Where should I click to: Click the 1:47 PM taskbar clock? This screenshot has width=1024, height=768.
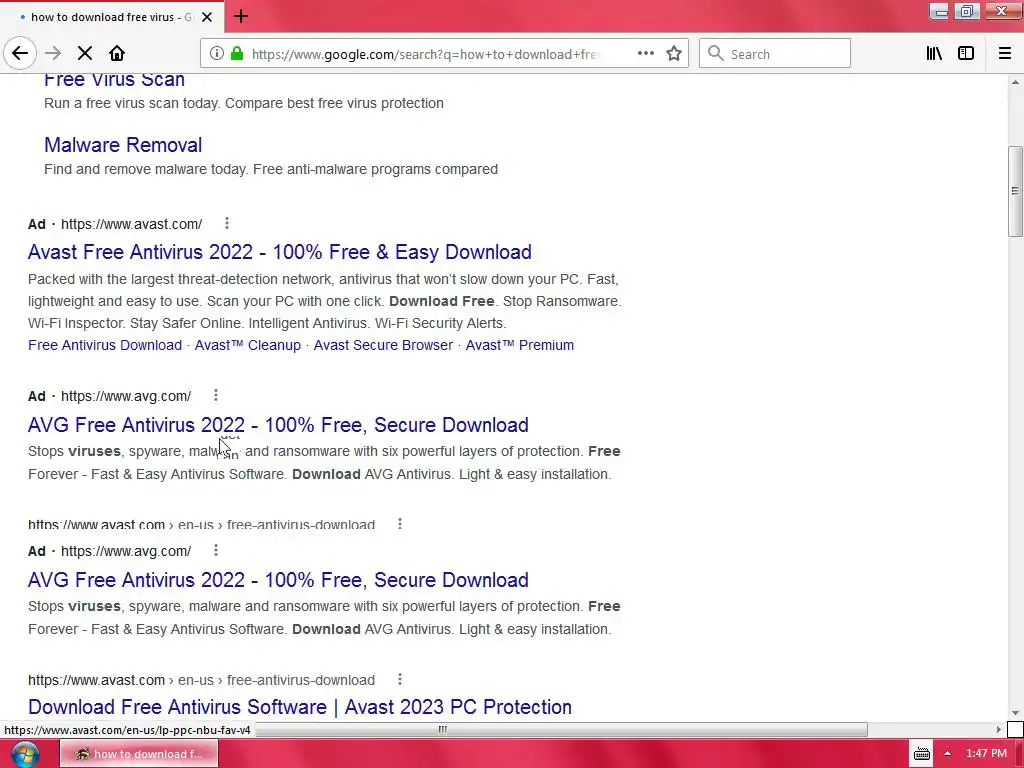pos(986,754)
